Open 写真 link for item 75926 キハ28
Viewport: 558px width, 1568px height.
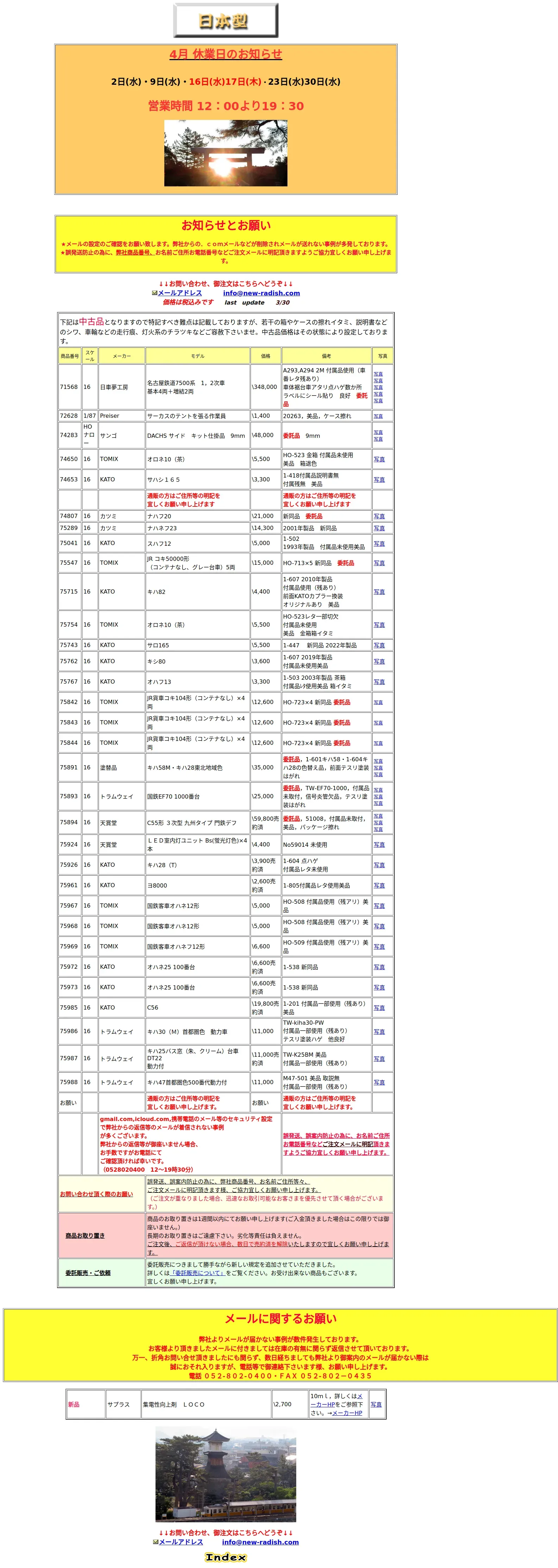[x=379, y=865]
